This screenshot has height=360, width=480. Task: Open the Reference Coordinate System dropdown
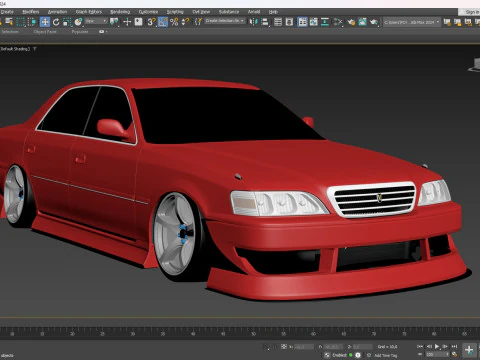(x=96, y=21)
